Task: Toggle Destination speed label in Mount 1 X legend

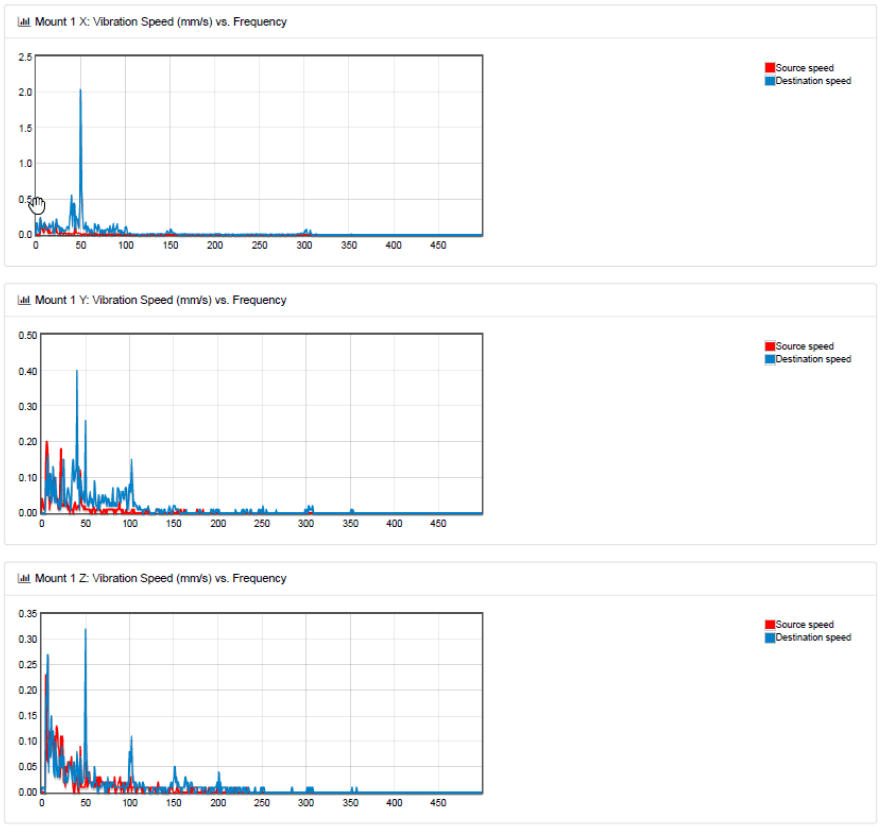Action: [x=813, y=81]
